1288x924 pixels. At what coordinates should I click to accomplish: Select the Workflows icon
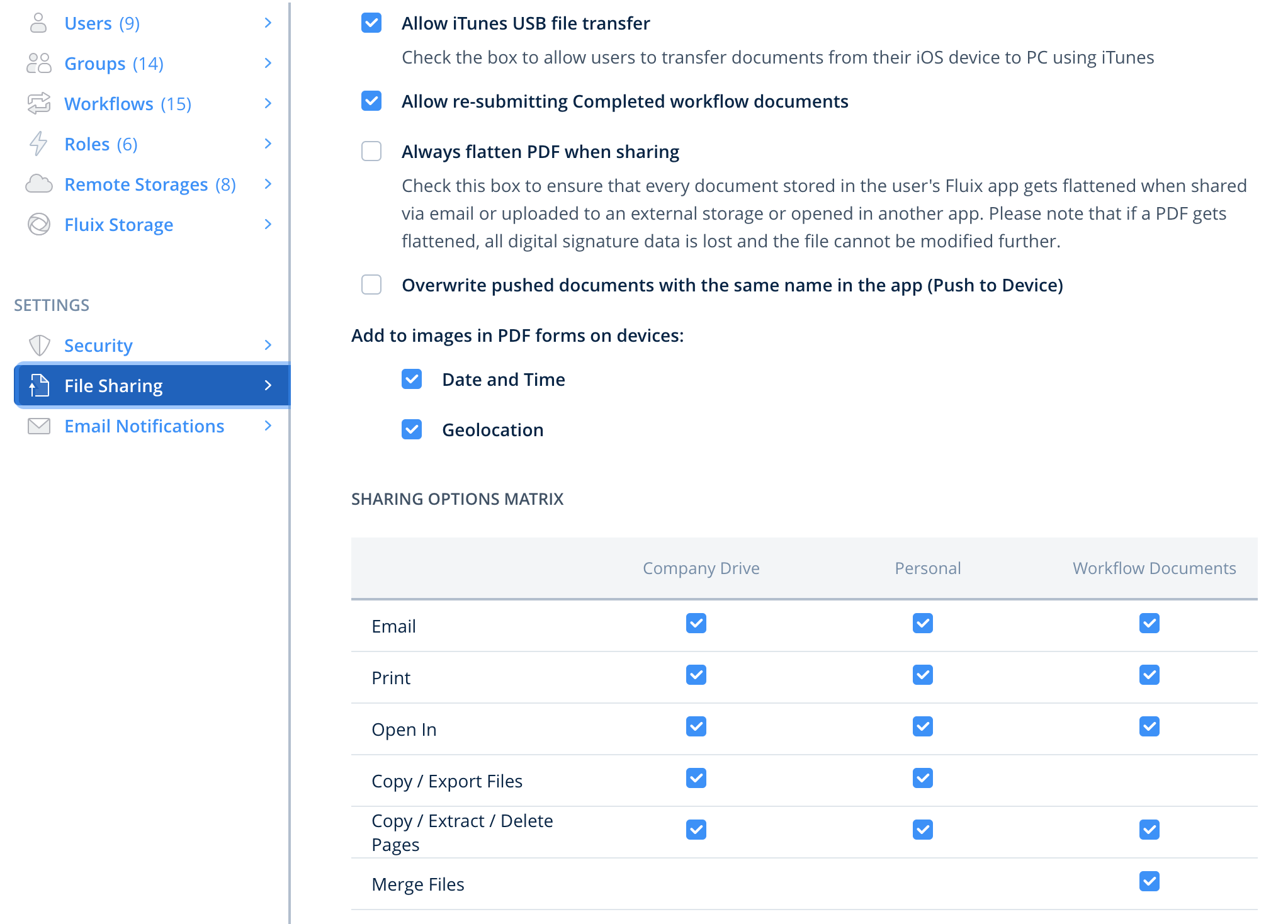click(x=38, y=103)
